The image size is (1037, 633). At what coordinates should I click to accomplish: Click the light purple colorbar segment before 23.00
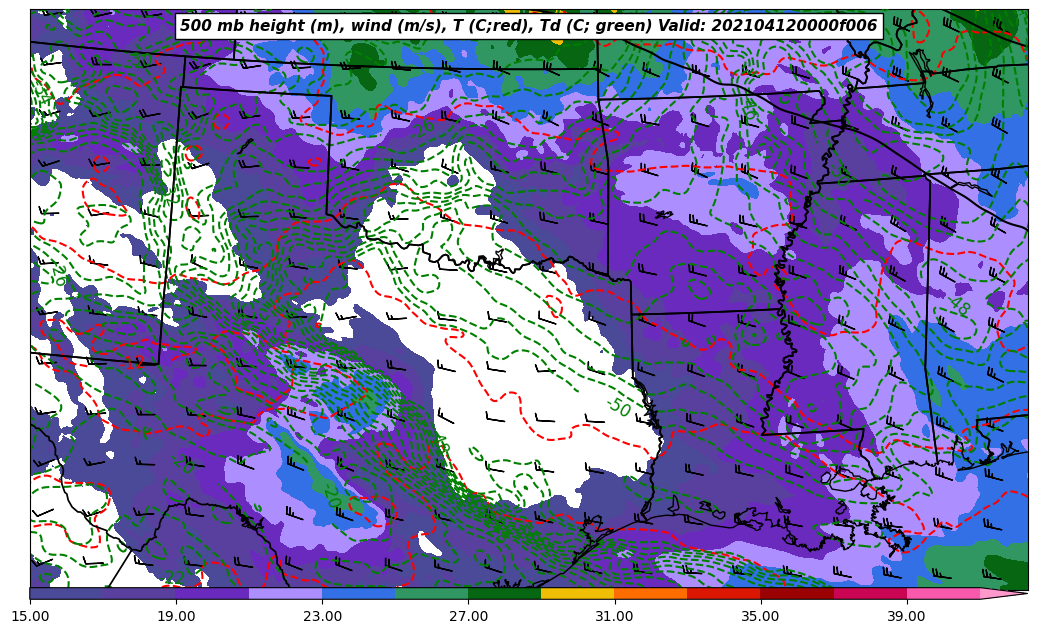(x=285, y=593)
